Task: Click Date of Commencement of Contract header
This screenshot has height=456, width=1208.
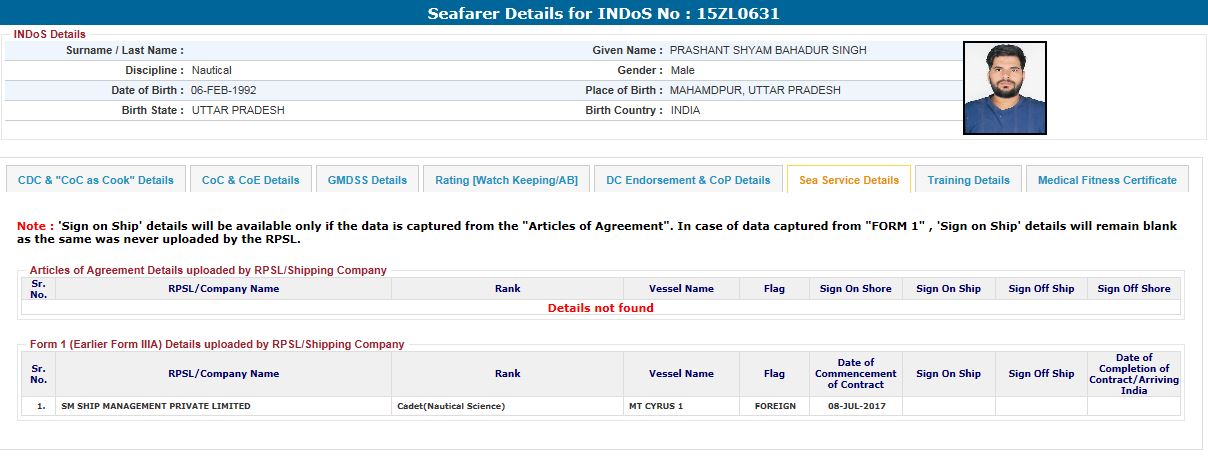Action: pos(855,373)
